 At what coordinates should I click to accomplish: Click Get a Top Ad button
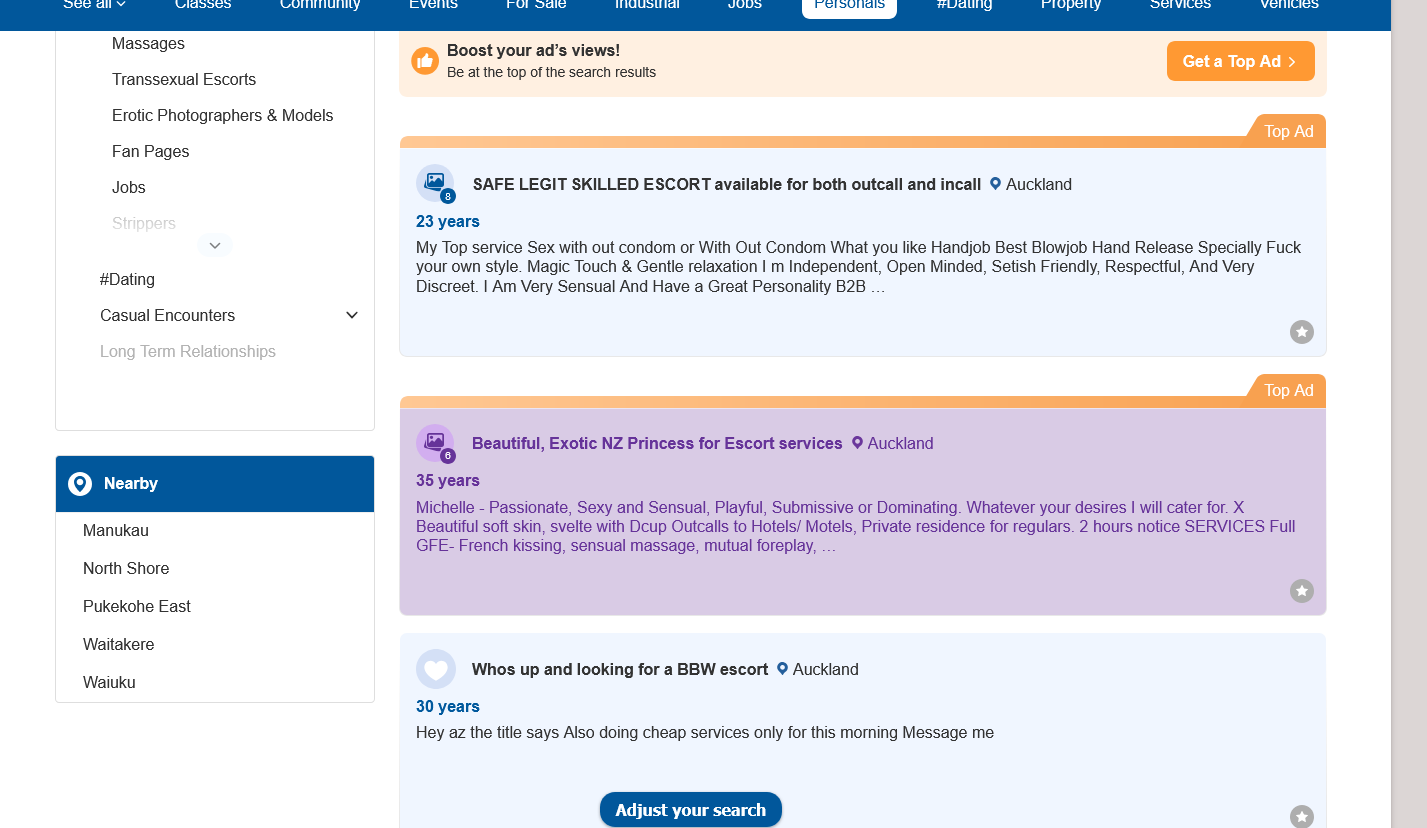pos(1240,61)
